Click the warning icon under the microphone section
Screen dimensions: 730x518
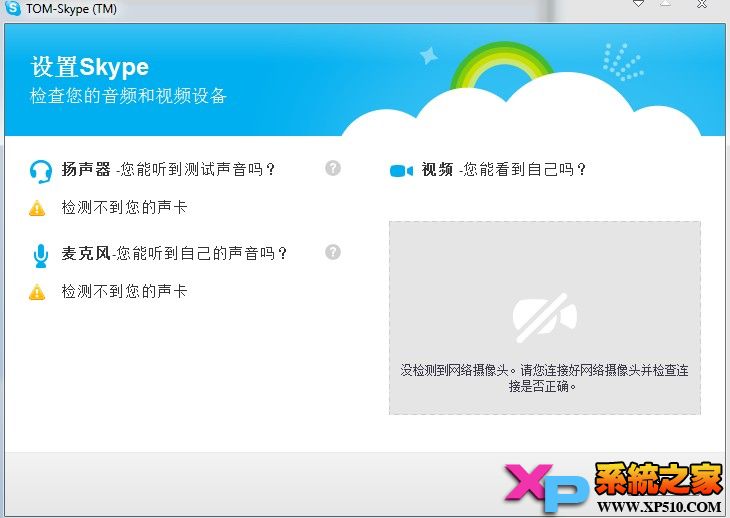click(37, 292)
